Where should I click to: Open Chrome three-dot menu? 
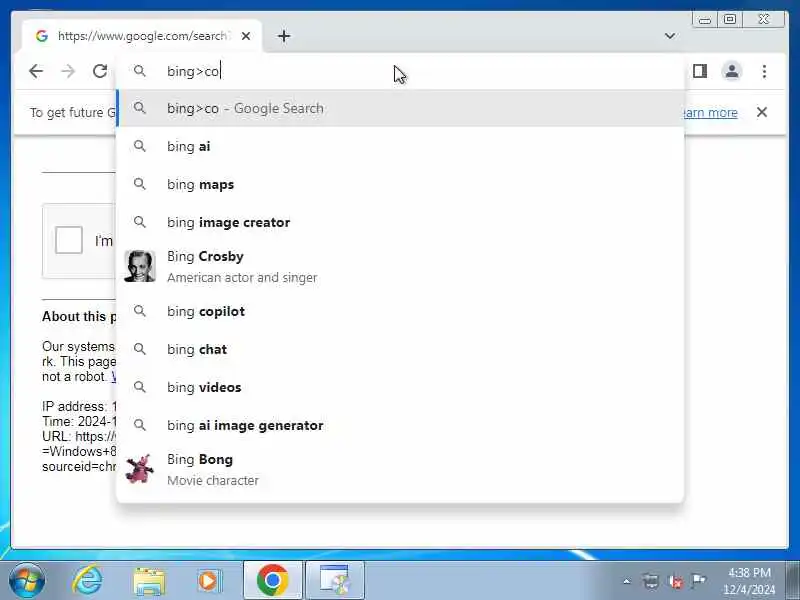[764, 71]
